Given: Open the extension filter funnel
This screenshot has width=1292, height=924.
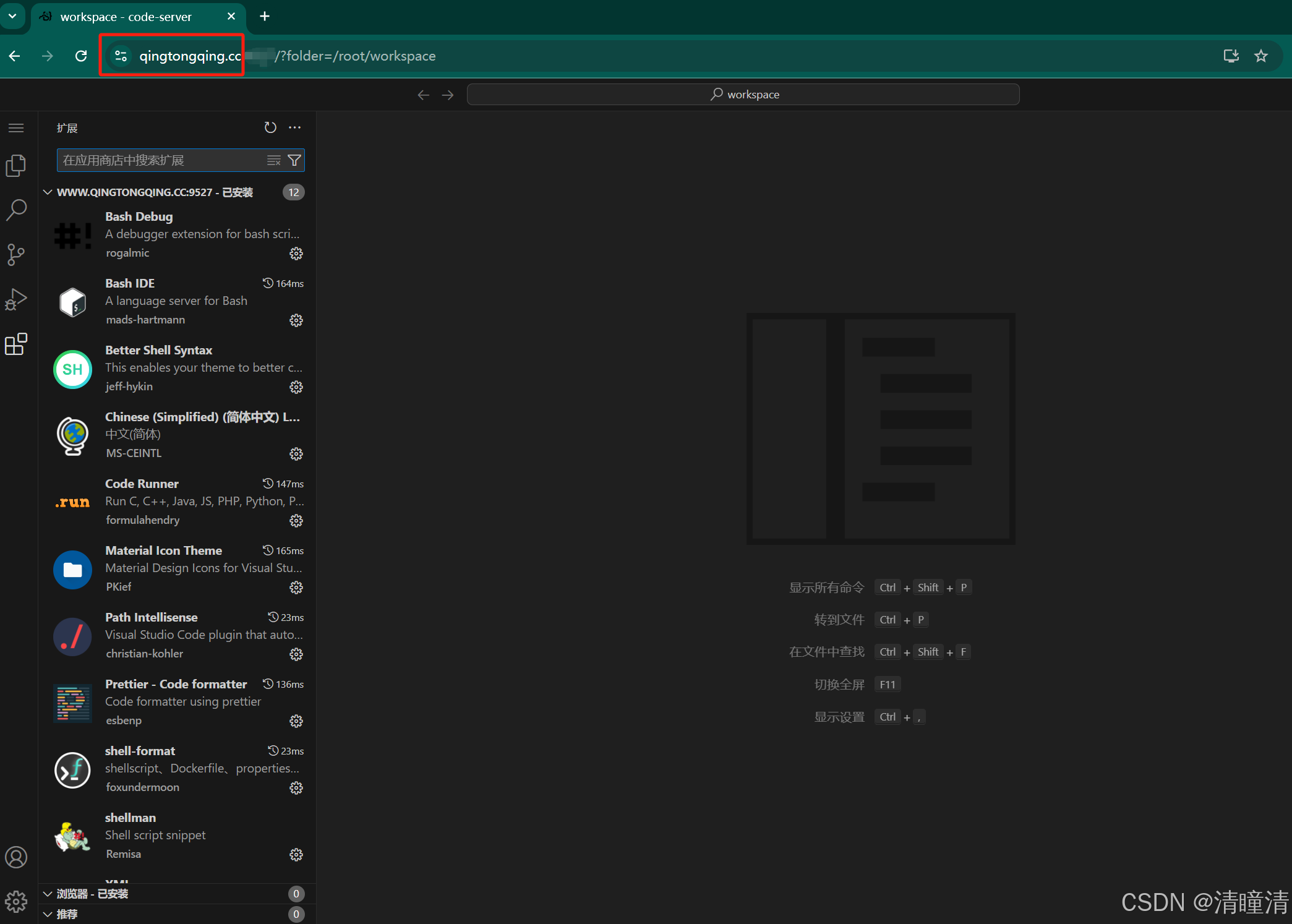Looking at the screenshot, I should point(295,161).
